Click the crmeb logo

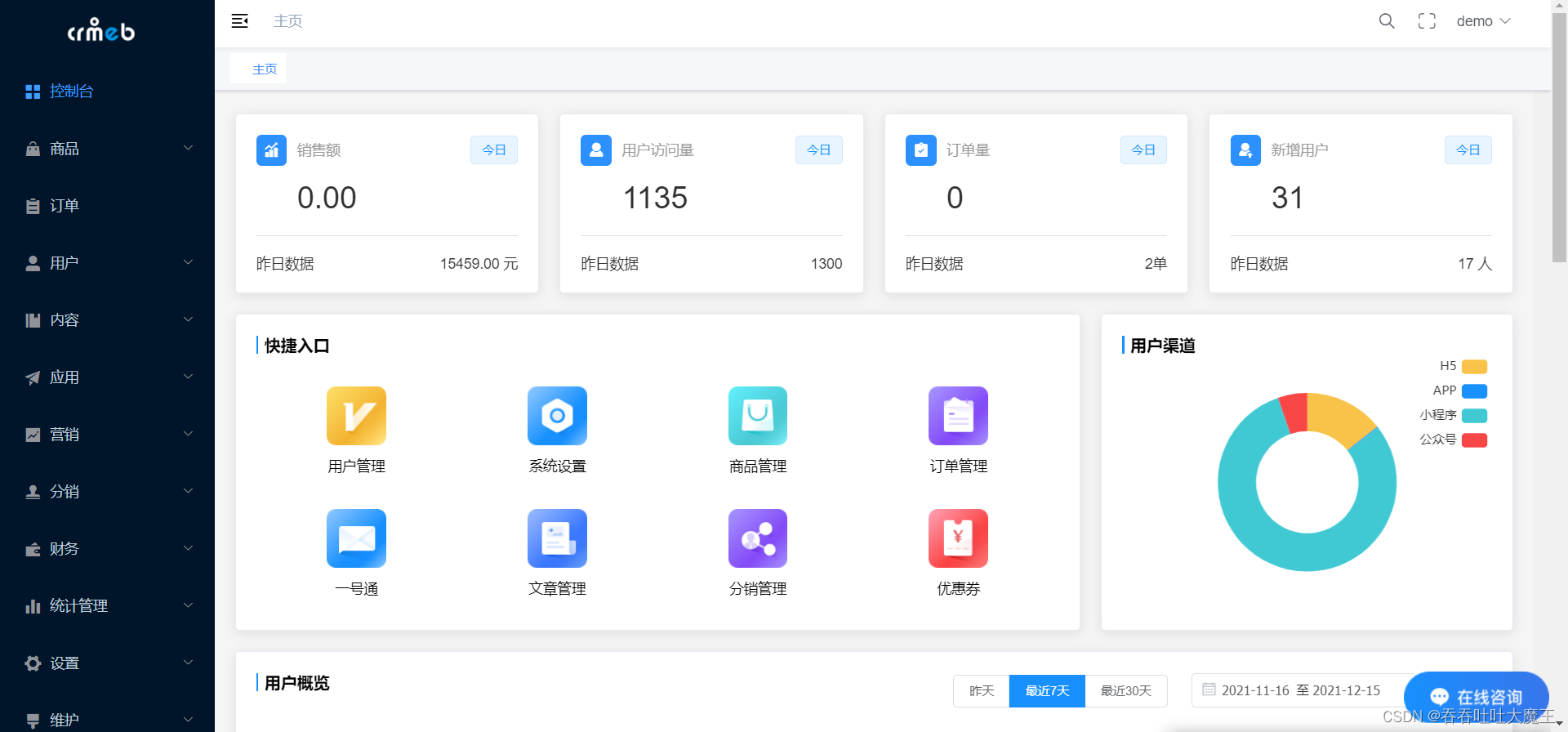point(101,30)
